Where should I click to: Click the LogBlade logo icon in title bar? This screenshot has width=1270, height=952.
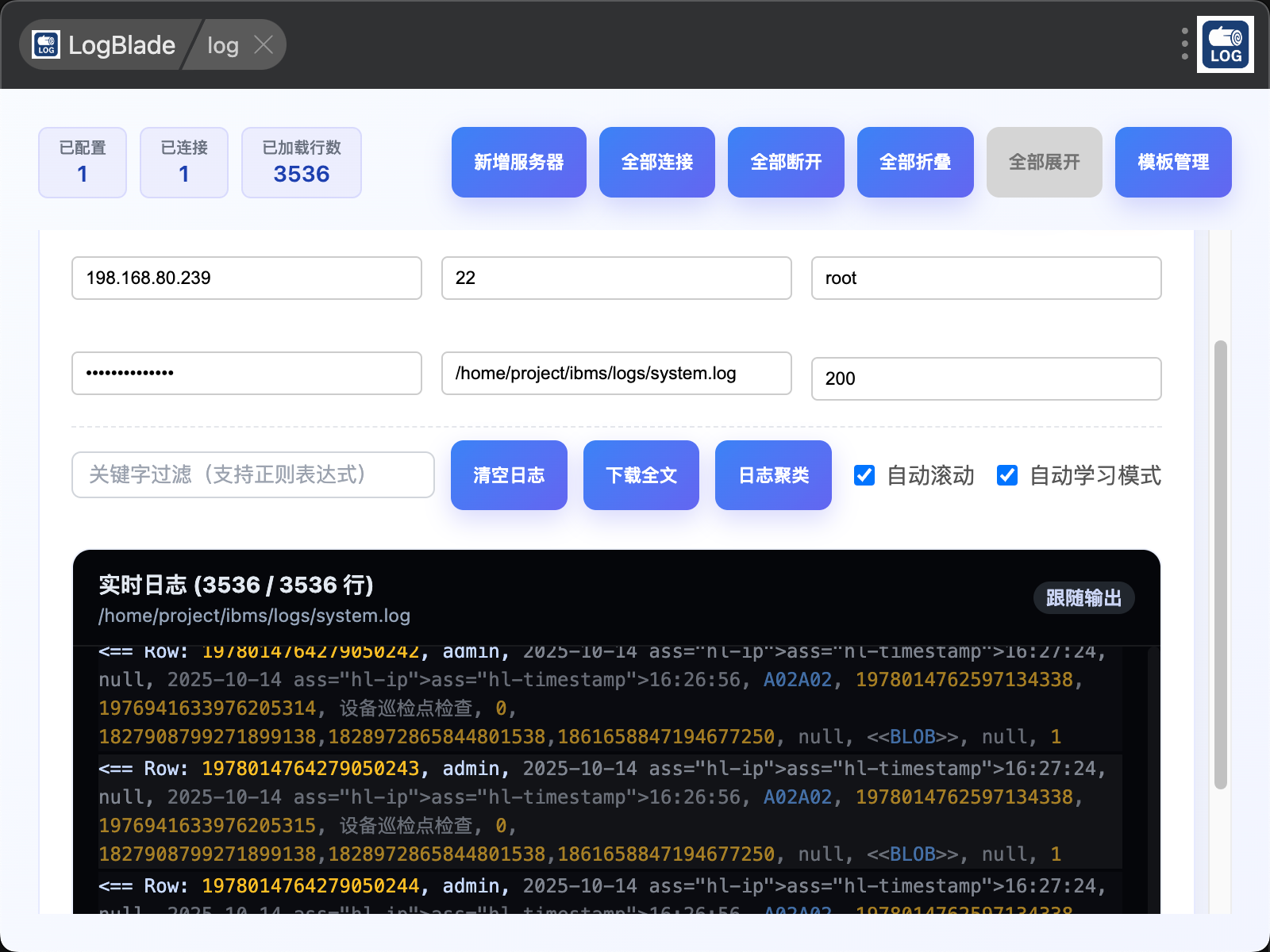point(46,45)
